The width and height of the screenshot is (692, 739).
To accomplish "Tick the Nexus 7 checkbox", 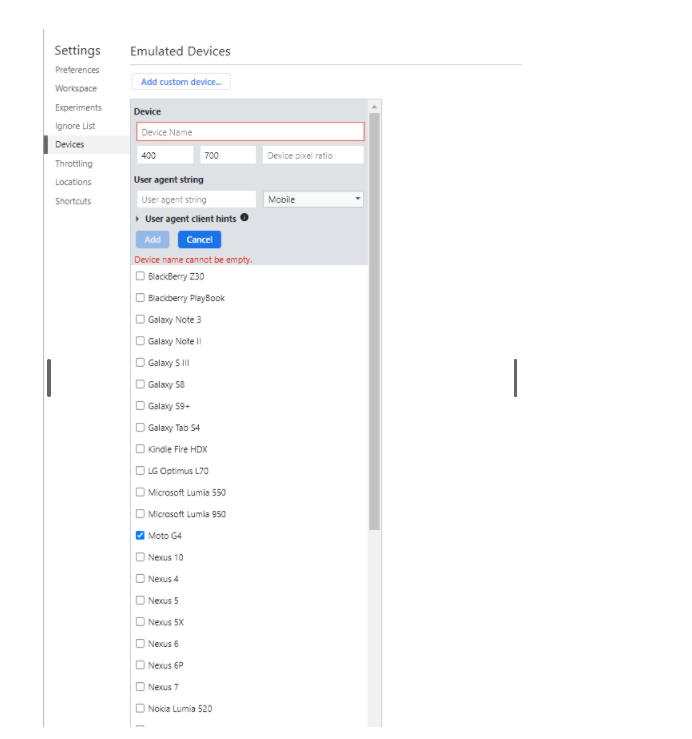I will (x=140, y=687).
